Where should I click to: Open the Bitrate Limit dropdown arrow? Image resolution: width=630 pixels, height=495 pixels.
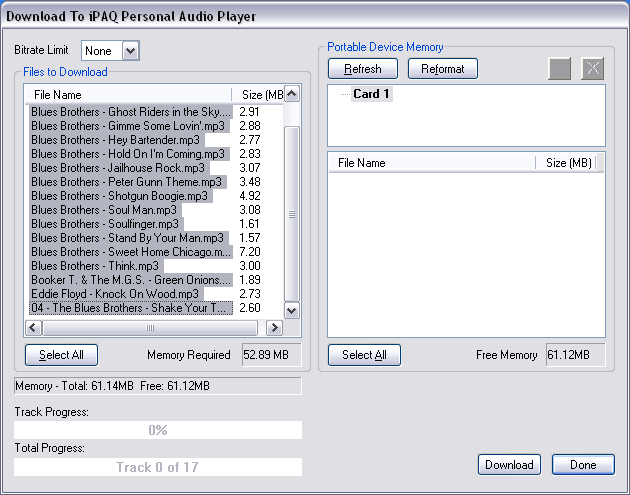tap(131, 51)
